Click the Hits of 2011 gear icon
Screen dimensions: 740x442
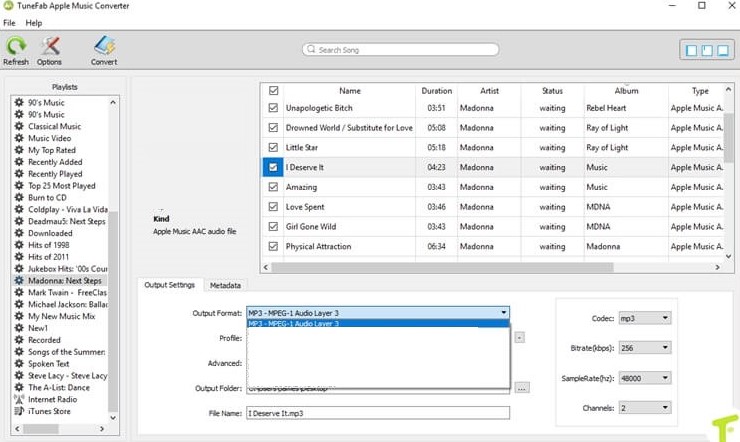[x=19, y=257]
